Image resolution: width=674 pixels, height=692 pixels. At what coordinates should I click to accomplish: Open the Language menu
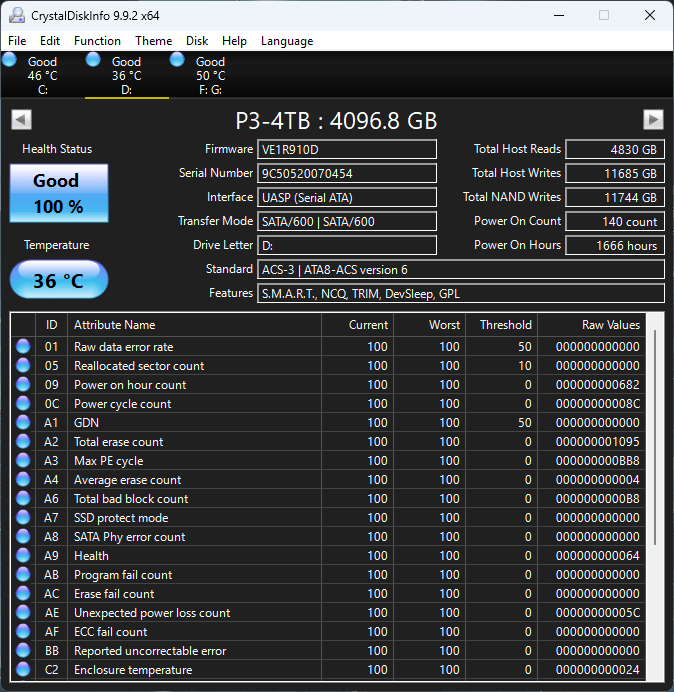[287, 41]
